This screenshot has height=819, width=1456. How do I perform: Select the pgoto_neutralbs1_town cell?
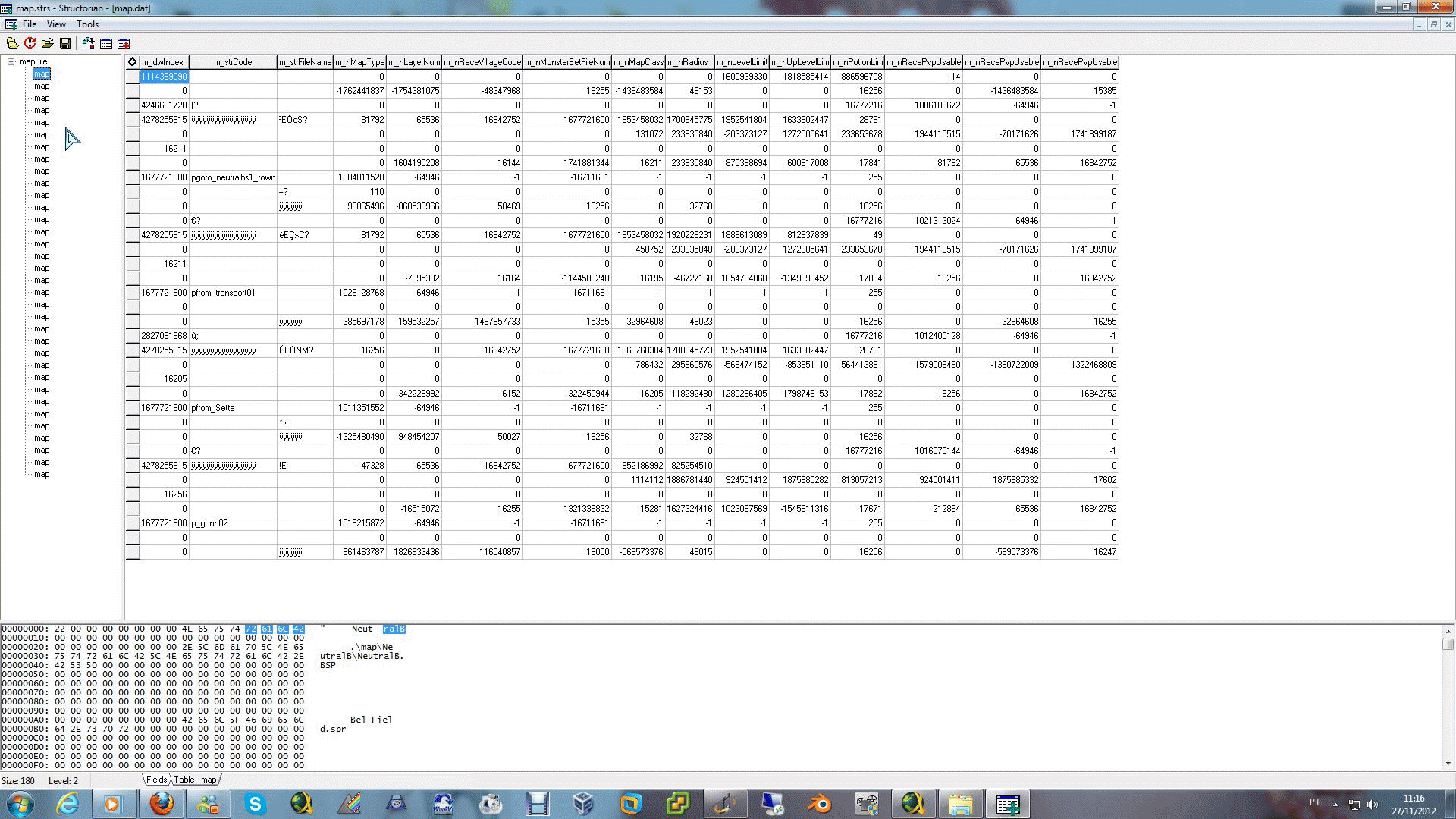[x=232, y=177]
